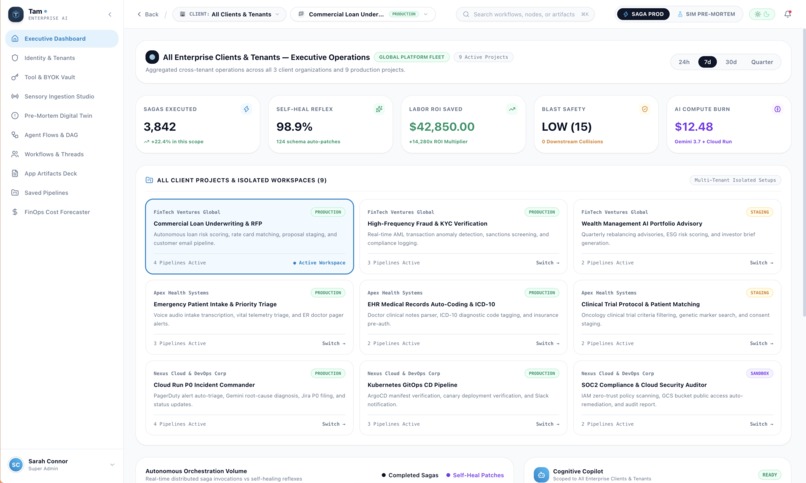Click the Staging badge on Wealth Management card

pos(759,212)
